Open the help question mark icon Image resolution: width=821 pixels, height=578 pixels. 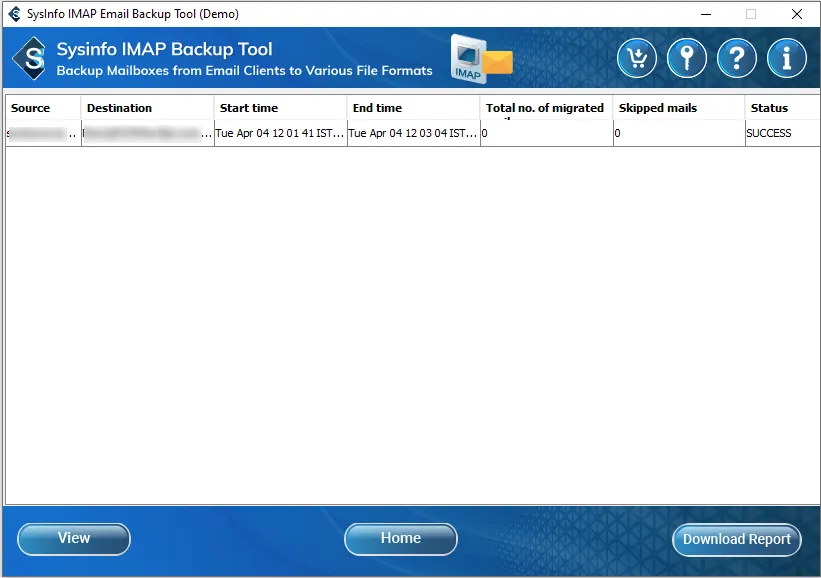pyautogui.click(x=737, y=59)
